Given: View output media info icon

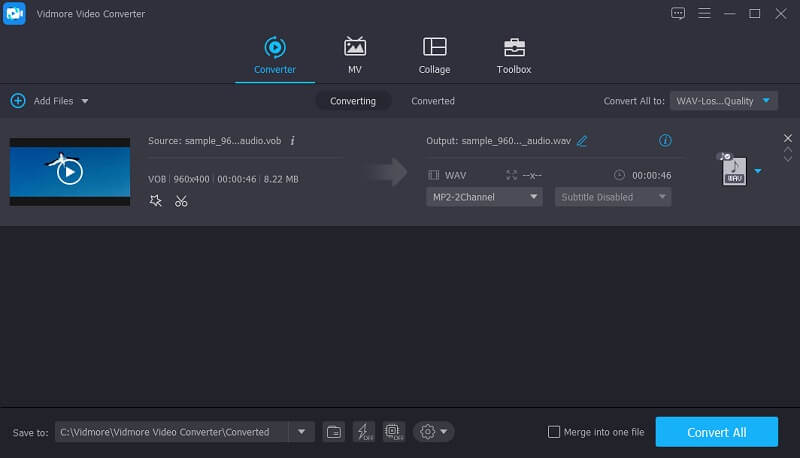Looking at the screenshot, I should 665,141.
